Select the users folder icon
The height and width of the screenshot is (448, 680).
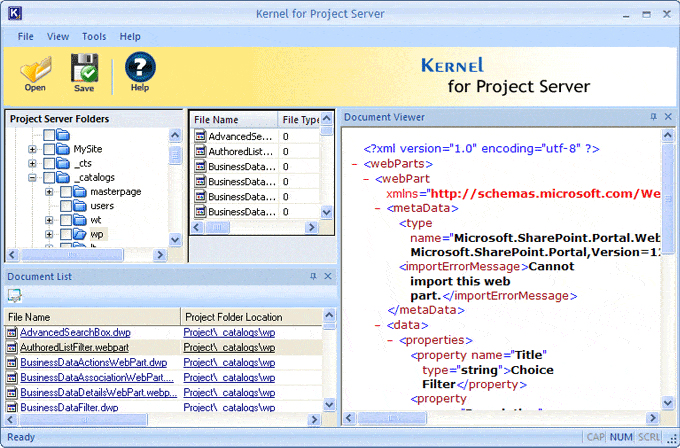point(80,206)
